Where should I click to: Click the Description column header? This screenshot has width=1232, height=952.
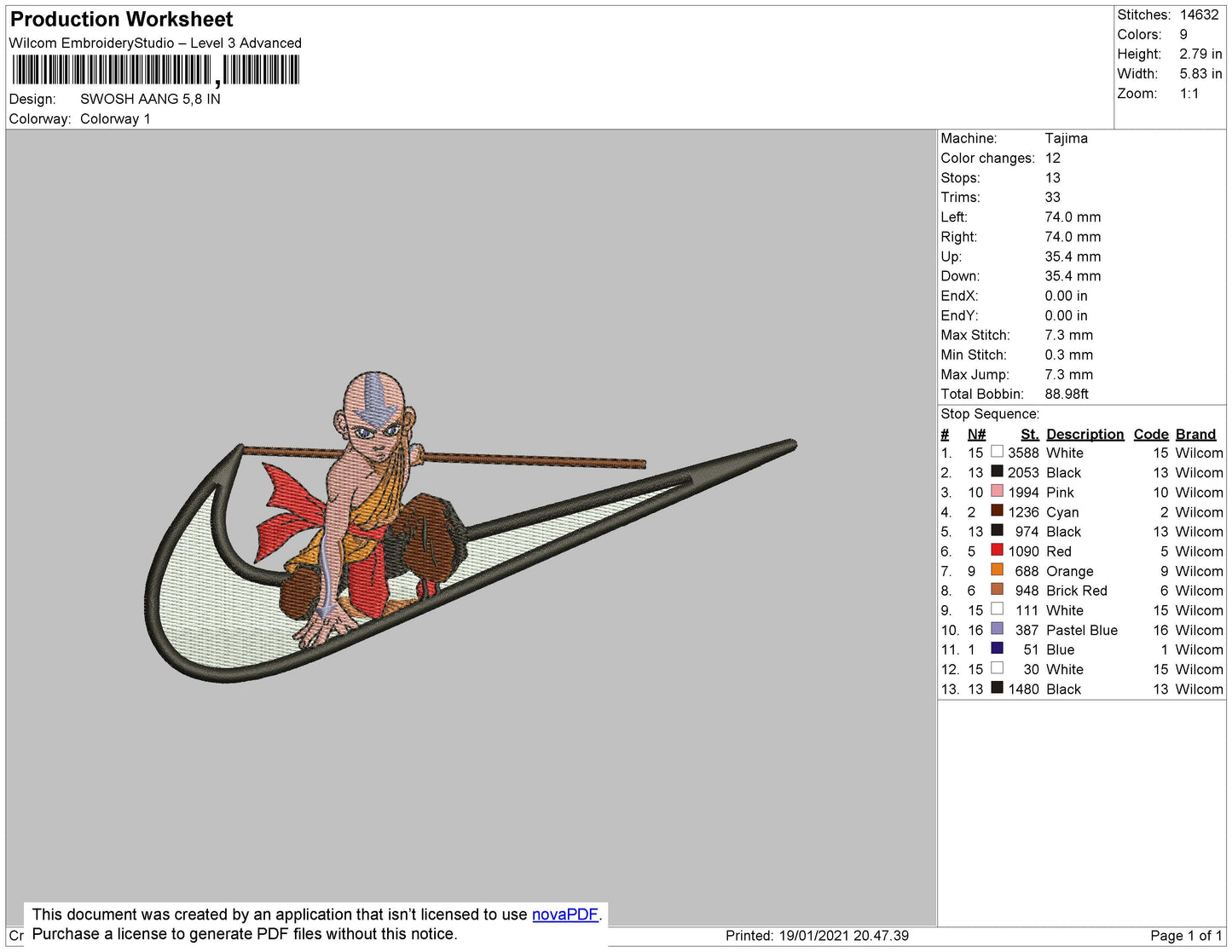pos(1085,434)
